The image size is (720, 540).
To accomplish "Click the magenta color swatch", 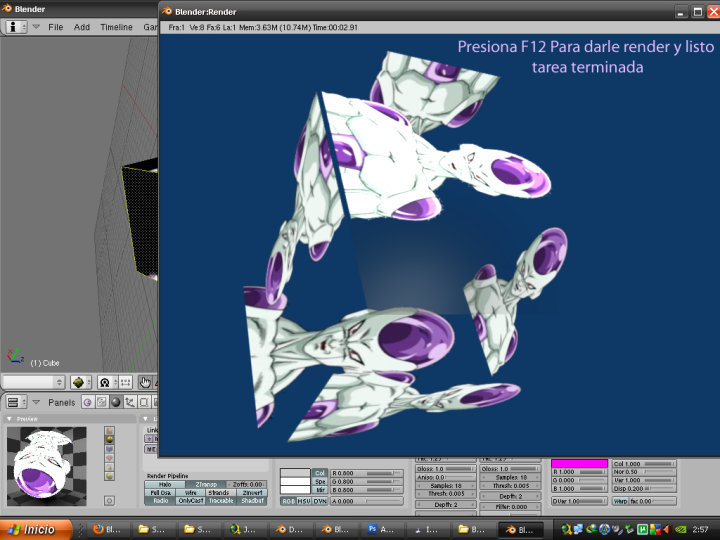I will point(579,464).
